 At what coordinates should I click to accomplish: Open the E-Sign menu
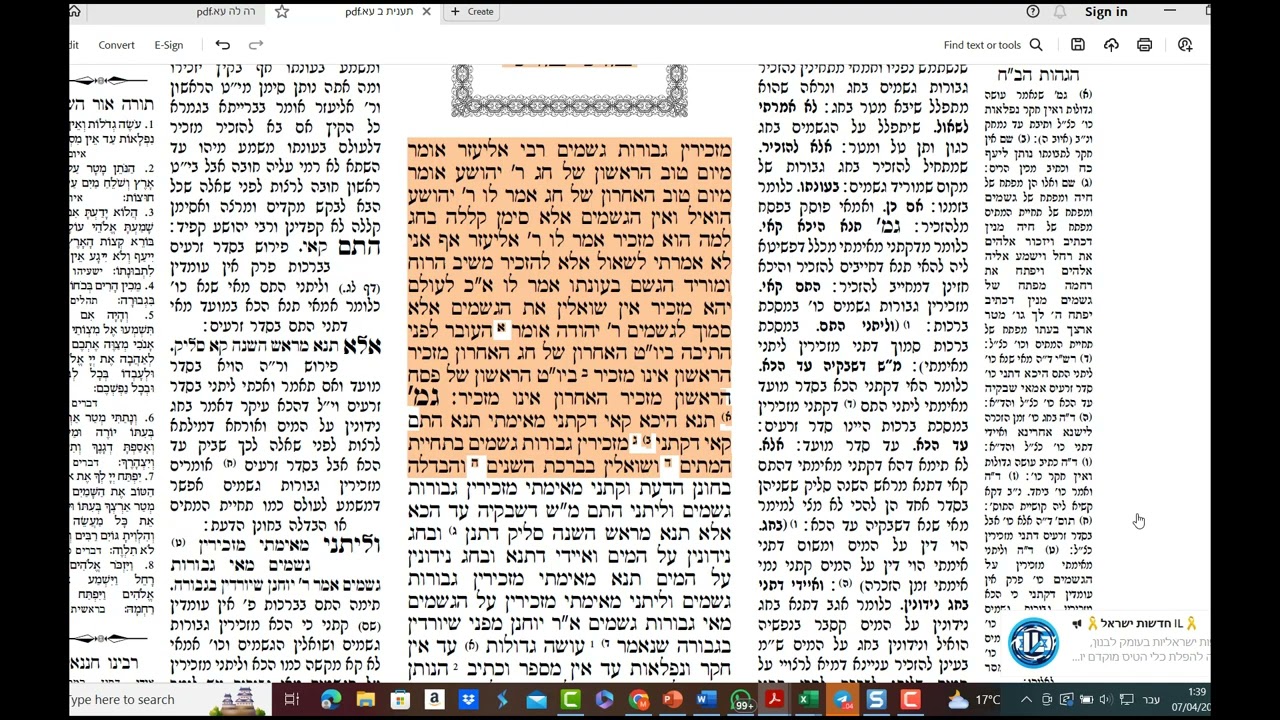point(168,45)
